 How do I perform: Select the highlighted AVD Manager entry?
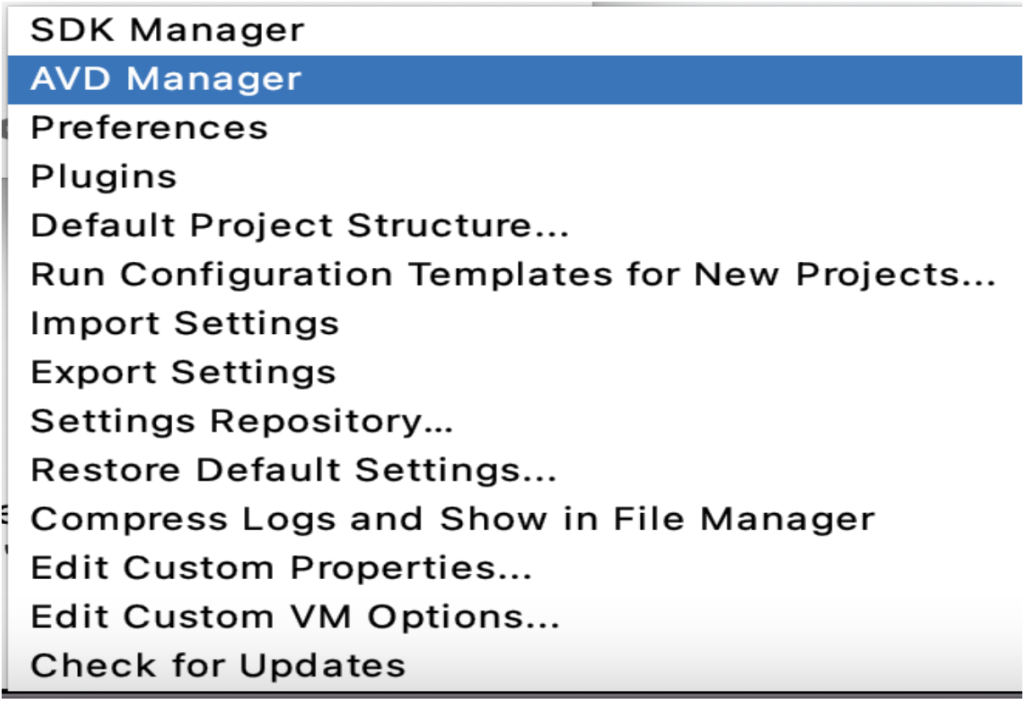[166, 79]
